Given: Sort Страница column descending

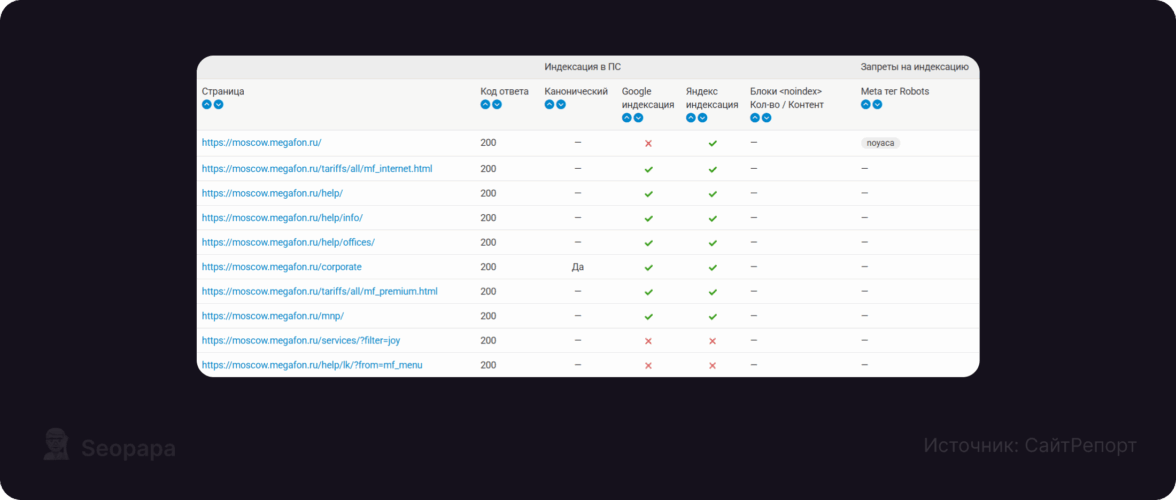Looking at the screenshot, I should (218, 104).
